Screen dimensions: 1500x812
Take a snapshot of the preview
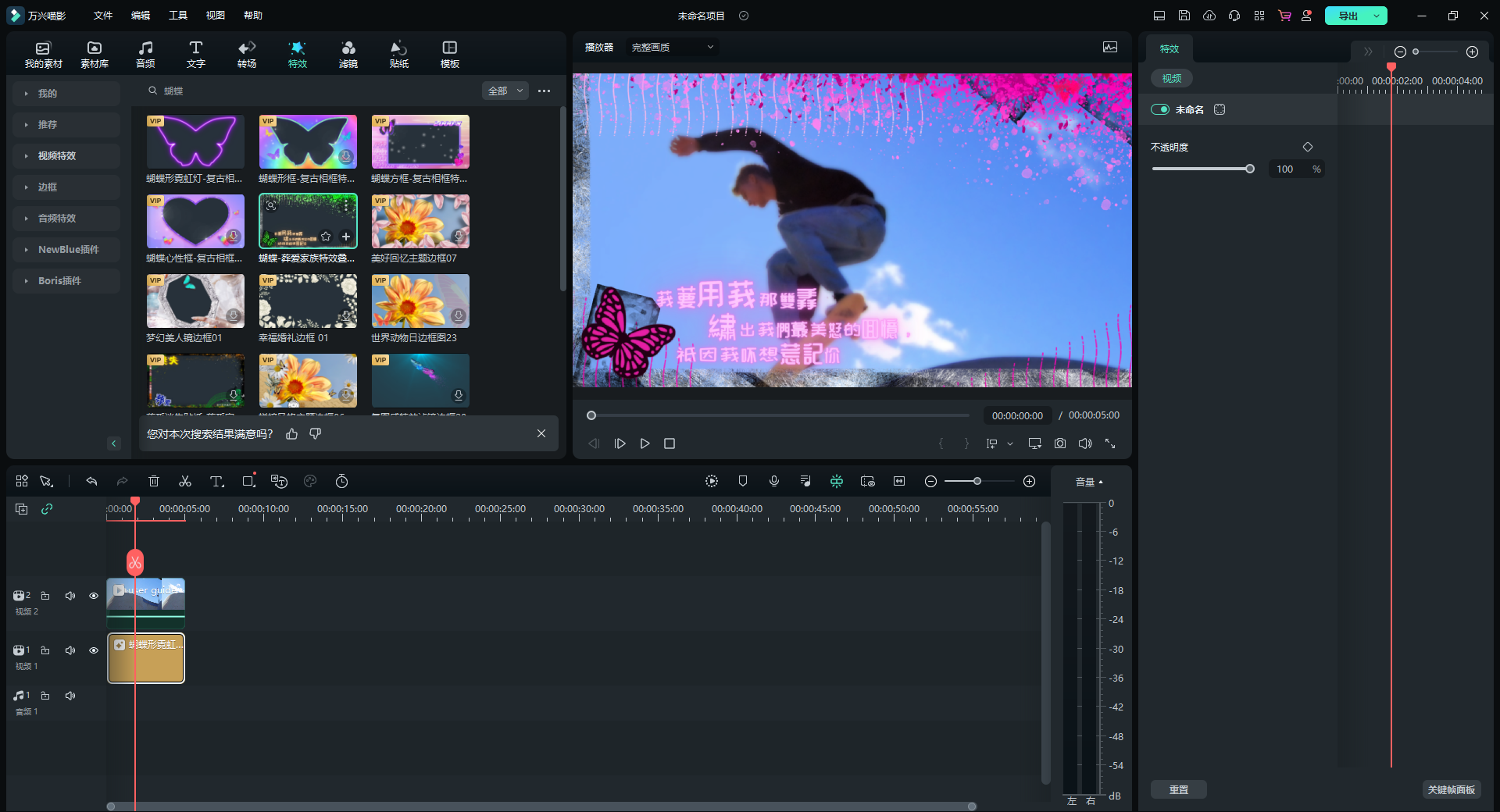pos(1060,443)
